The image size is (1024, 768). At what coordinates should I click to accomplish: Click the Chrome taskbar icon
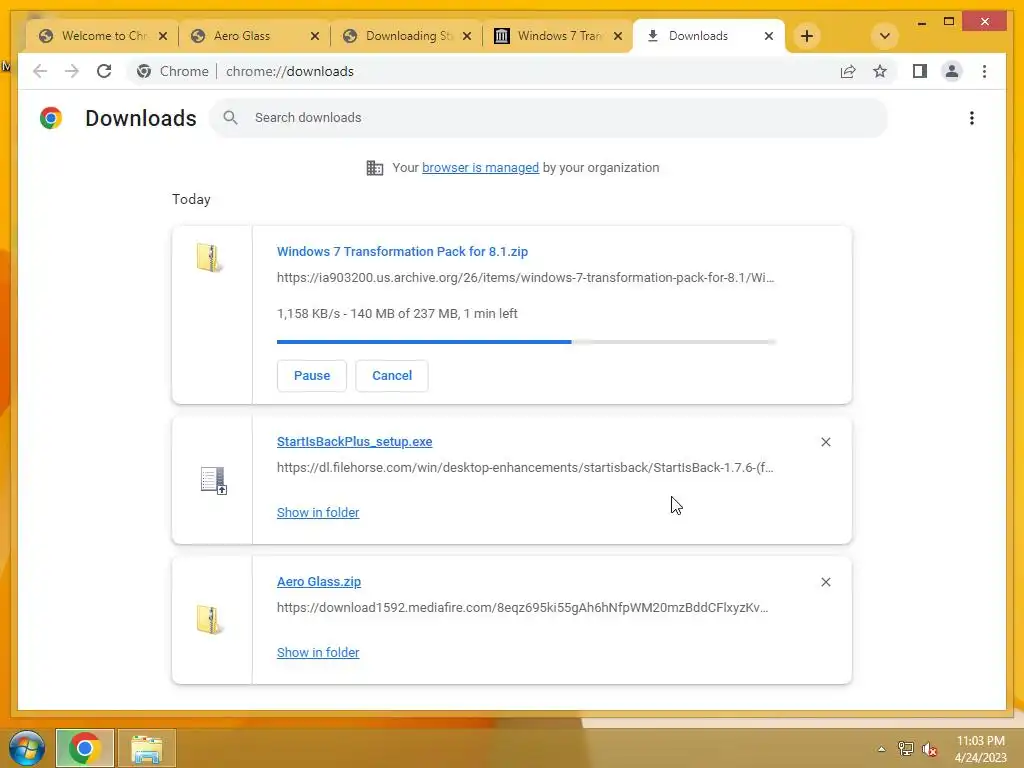[85, 748]
